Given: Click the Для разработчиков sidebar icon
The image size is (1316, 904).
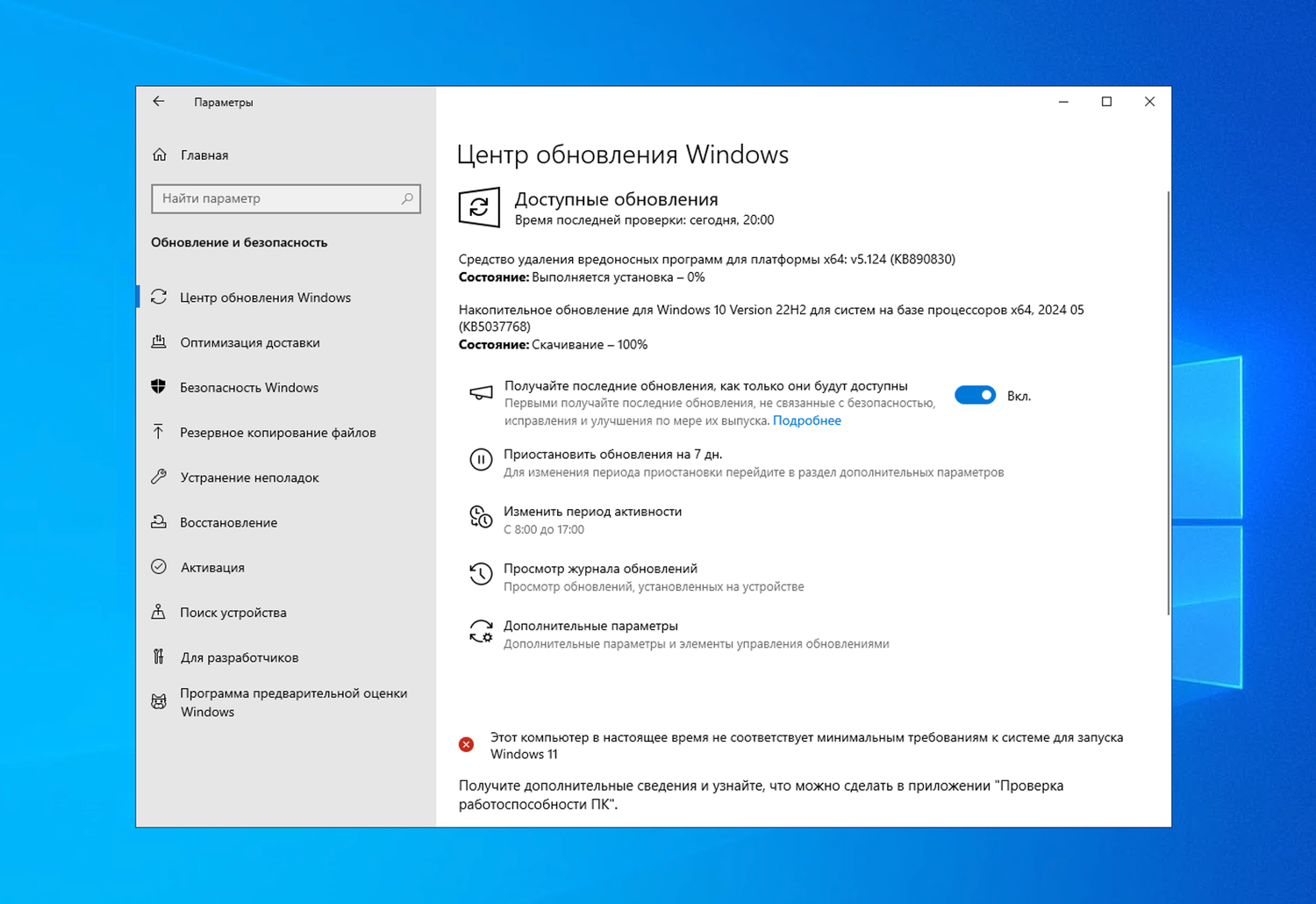Looking at the screenshot, I should [x=159, y=656].
